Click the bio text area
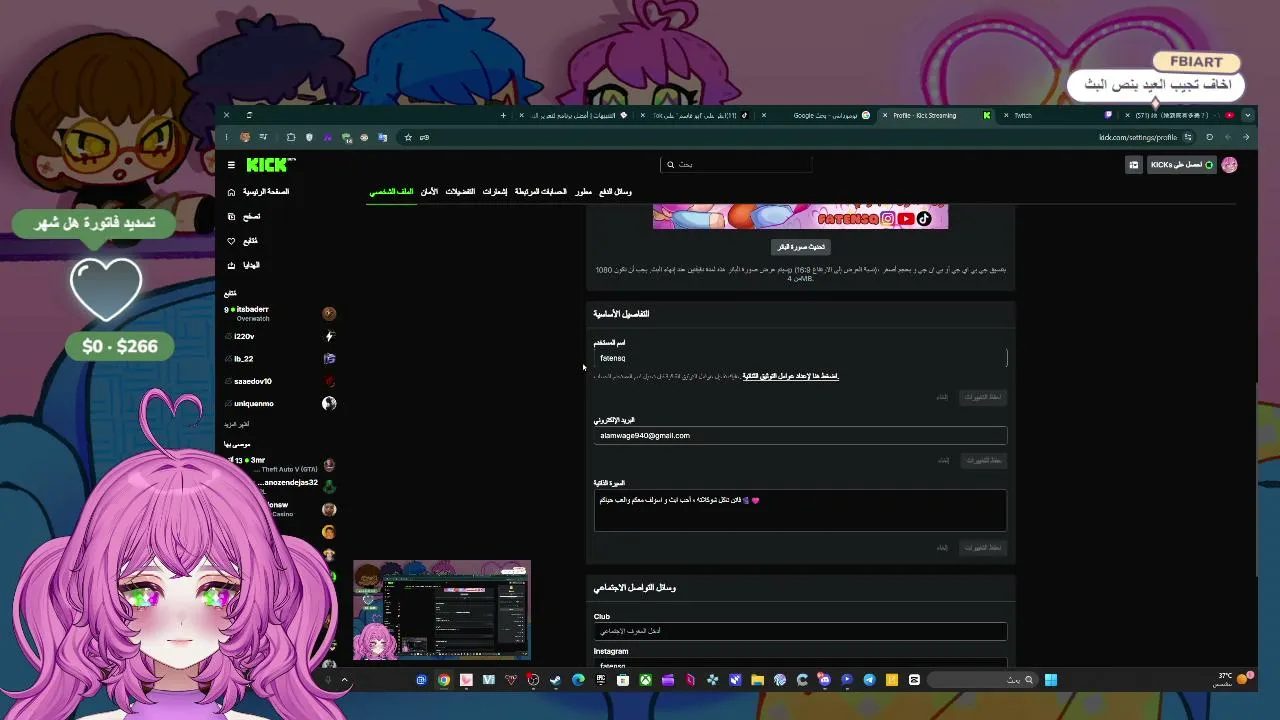Image resolution: width=1280 pixels, height=720 pixels. click(800, 510)
